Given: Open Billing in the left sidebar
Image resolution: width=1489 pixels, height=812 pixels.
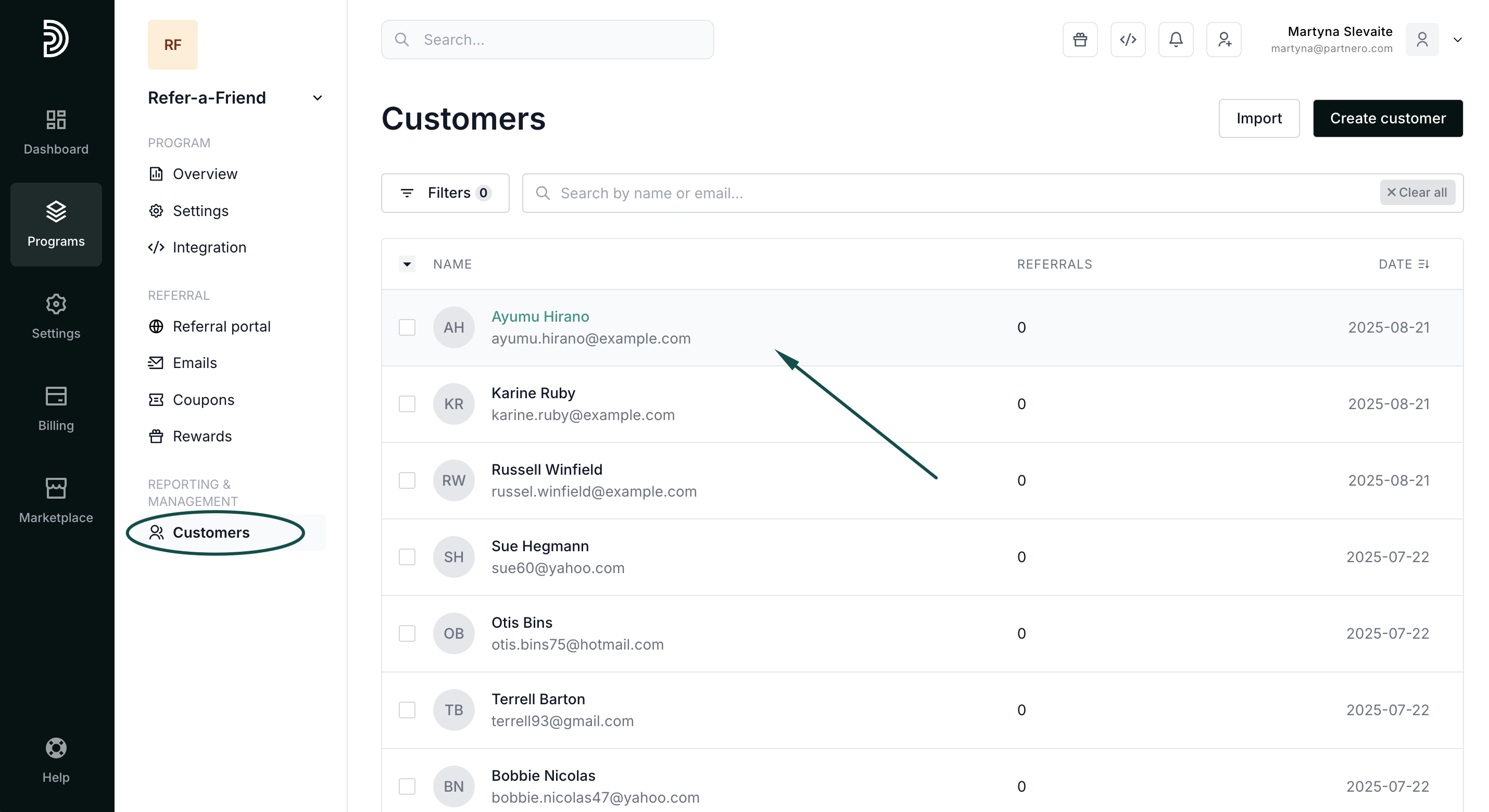Looking at the screenshot, I should coord(56,409).
